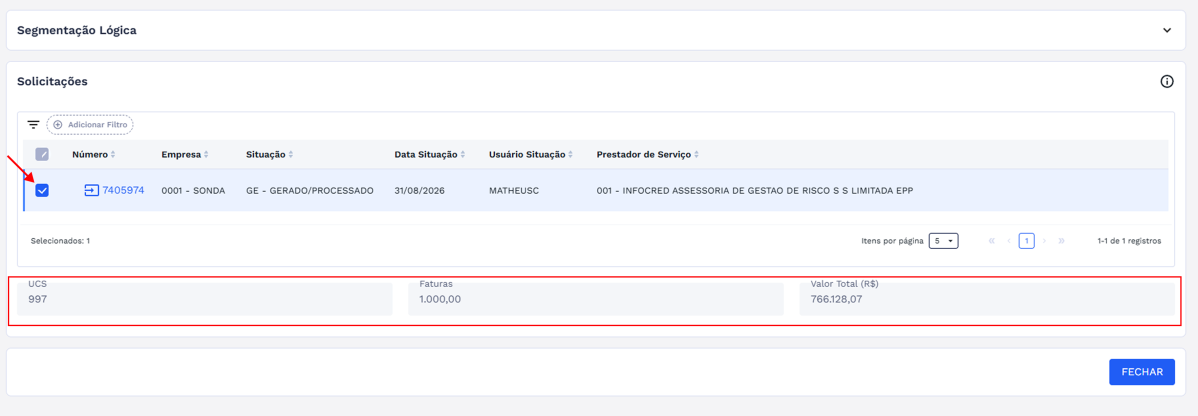The height and width of the screenshot is (416, 1198).
Task: Click the FECHAR button
Action: [x=1142, y=372]
